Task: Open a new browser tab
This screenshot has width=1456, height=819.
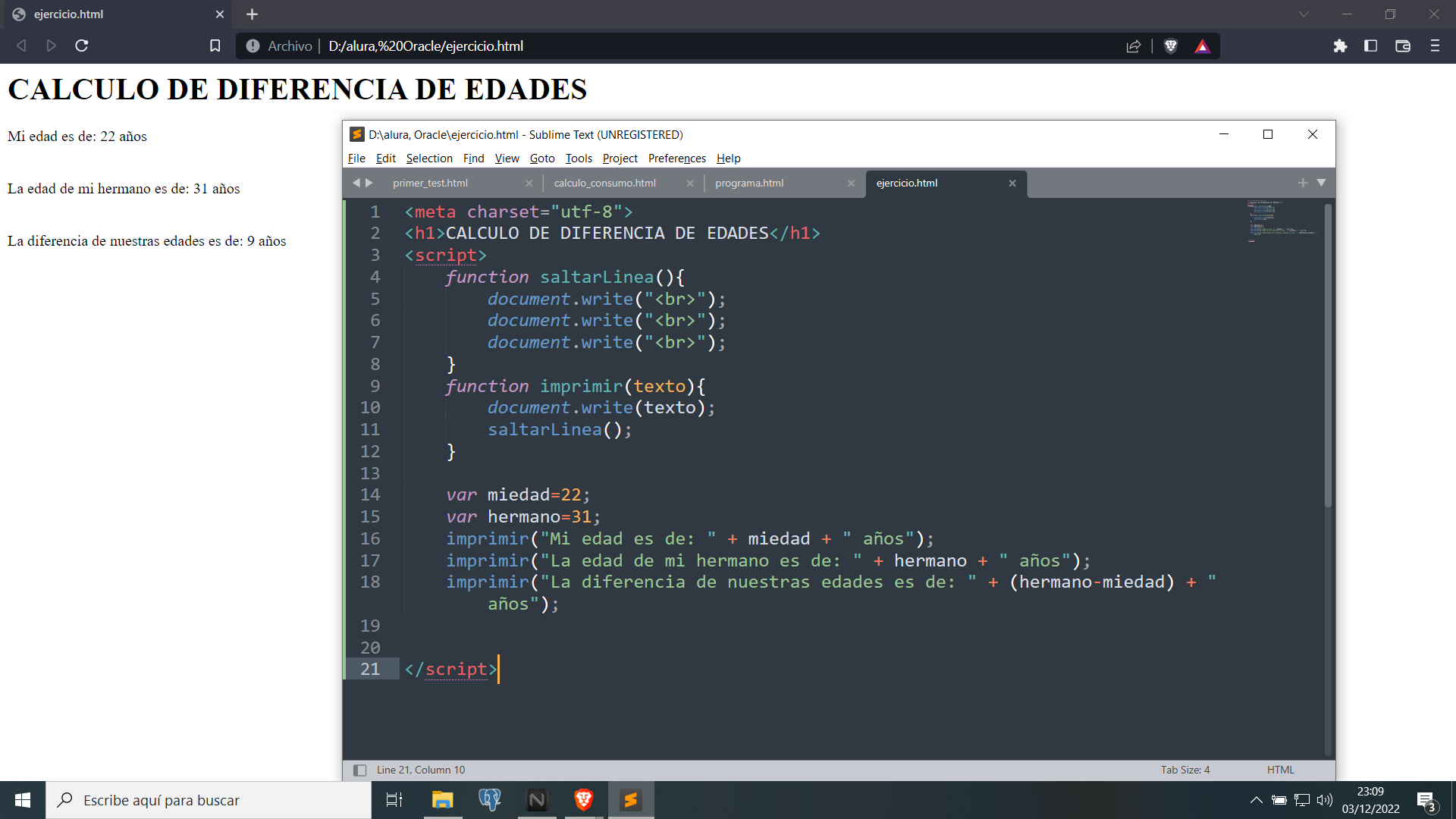Action: pos(253,14)
